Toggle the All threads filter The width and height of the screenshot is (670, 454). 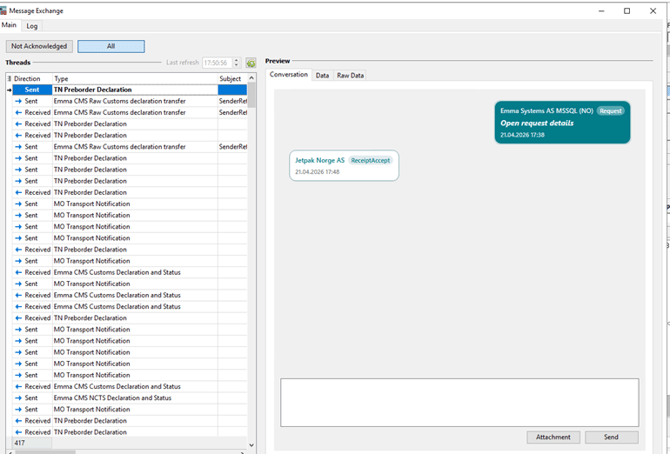(x=111, y=46)
